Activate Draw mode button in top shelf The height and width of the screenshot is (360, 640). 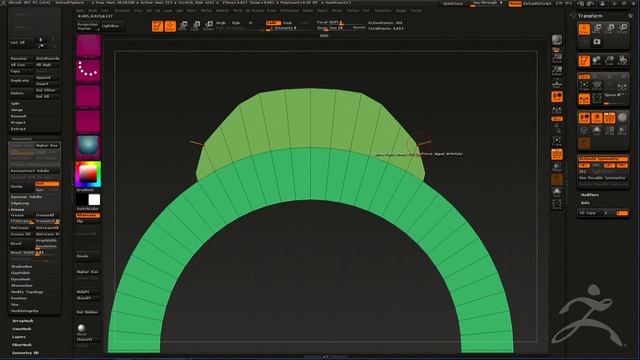(x=170, y=26)
